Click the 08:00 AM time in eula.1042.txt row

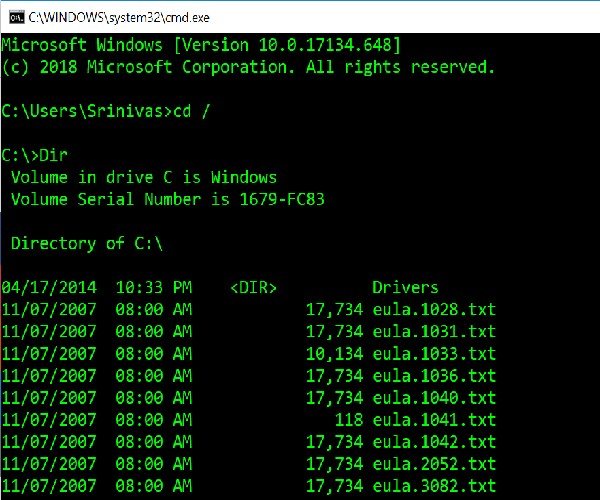154,442
